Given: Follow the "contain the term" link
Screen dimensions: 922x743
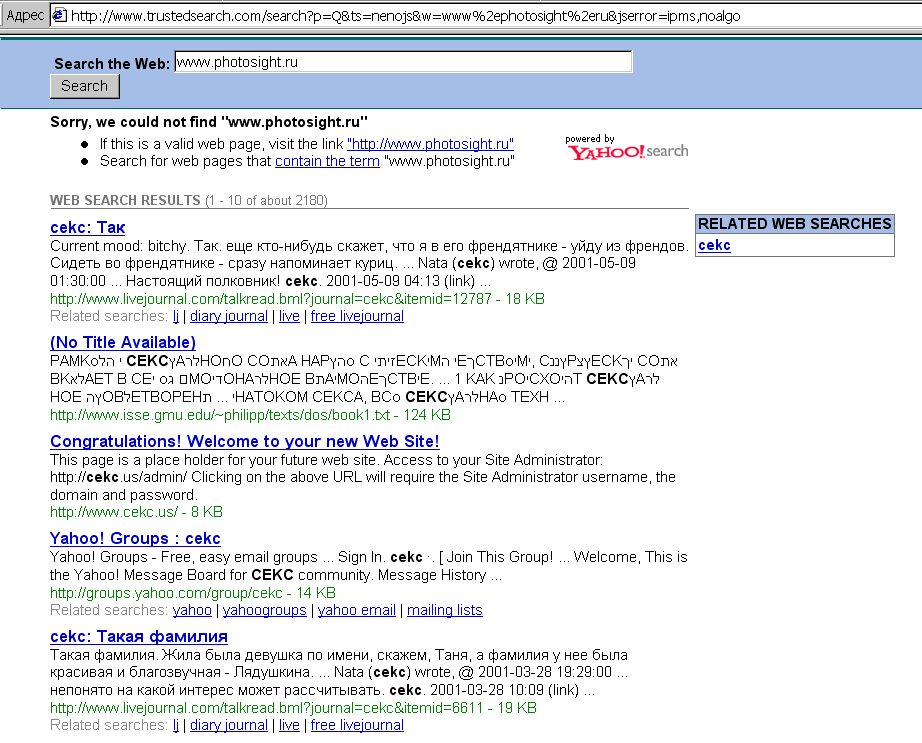Looking at the screenshot, I should click(327, 161).
